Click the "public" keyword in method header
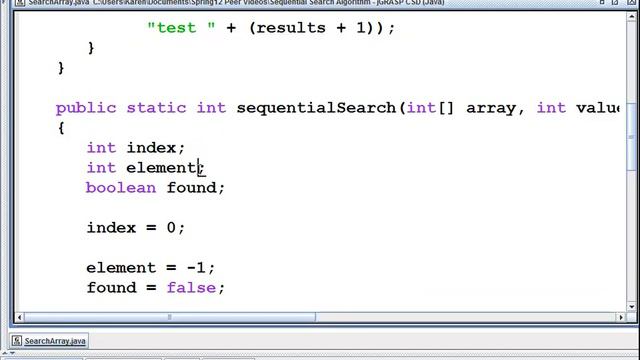Viewport: 640px width, 360px height. [86, 109]
